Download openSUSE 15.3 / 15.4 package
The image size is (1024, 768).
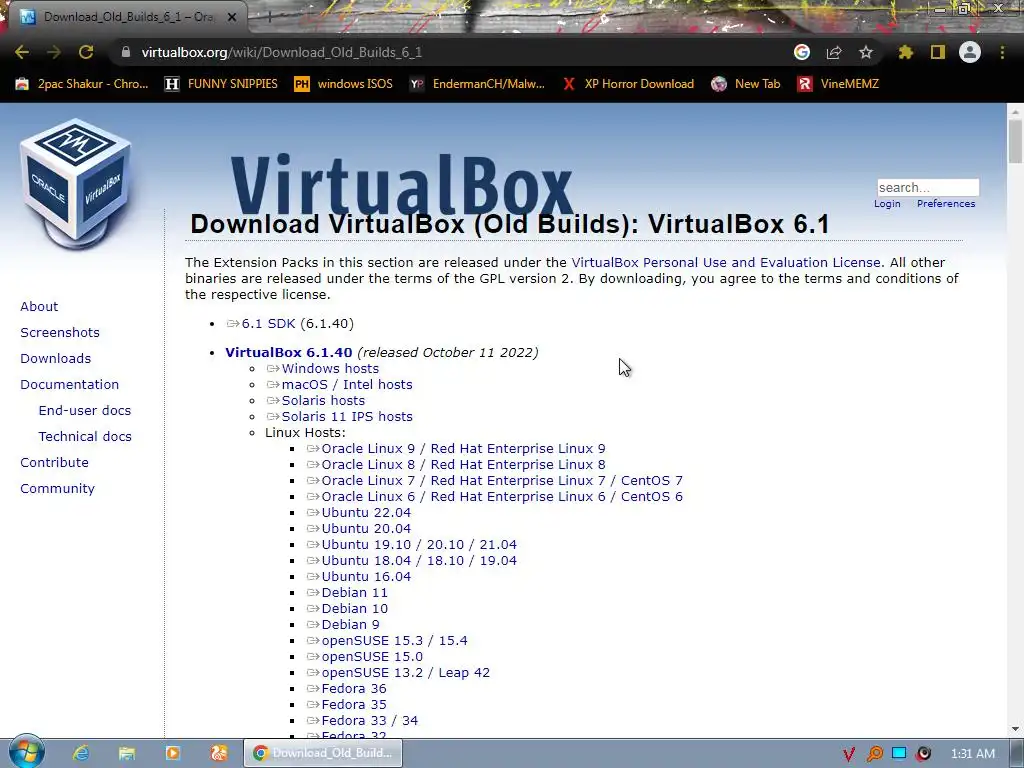click(x=394, y=641)
